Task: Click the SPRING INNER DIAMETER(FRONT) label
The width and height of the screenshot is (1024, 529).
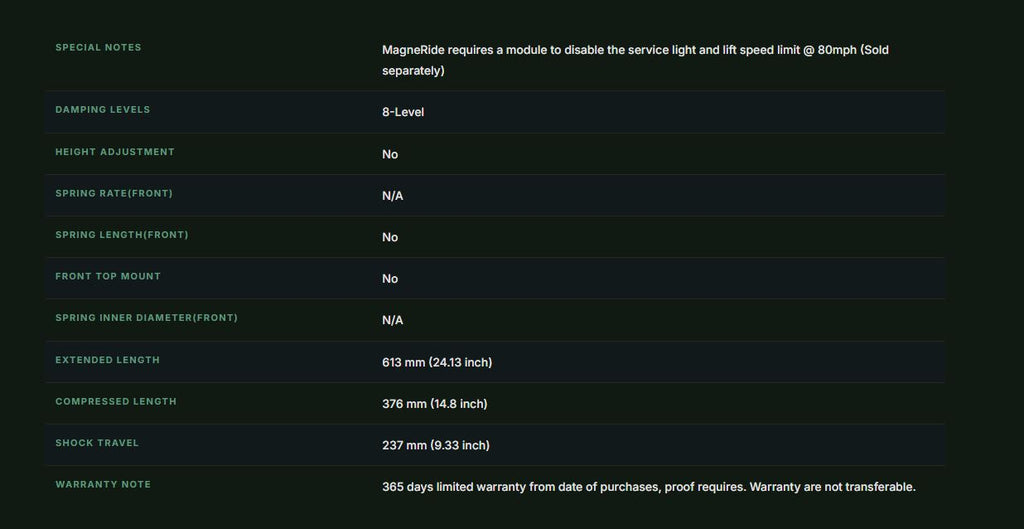Action: click(146, 317)
